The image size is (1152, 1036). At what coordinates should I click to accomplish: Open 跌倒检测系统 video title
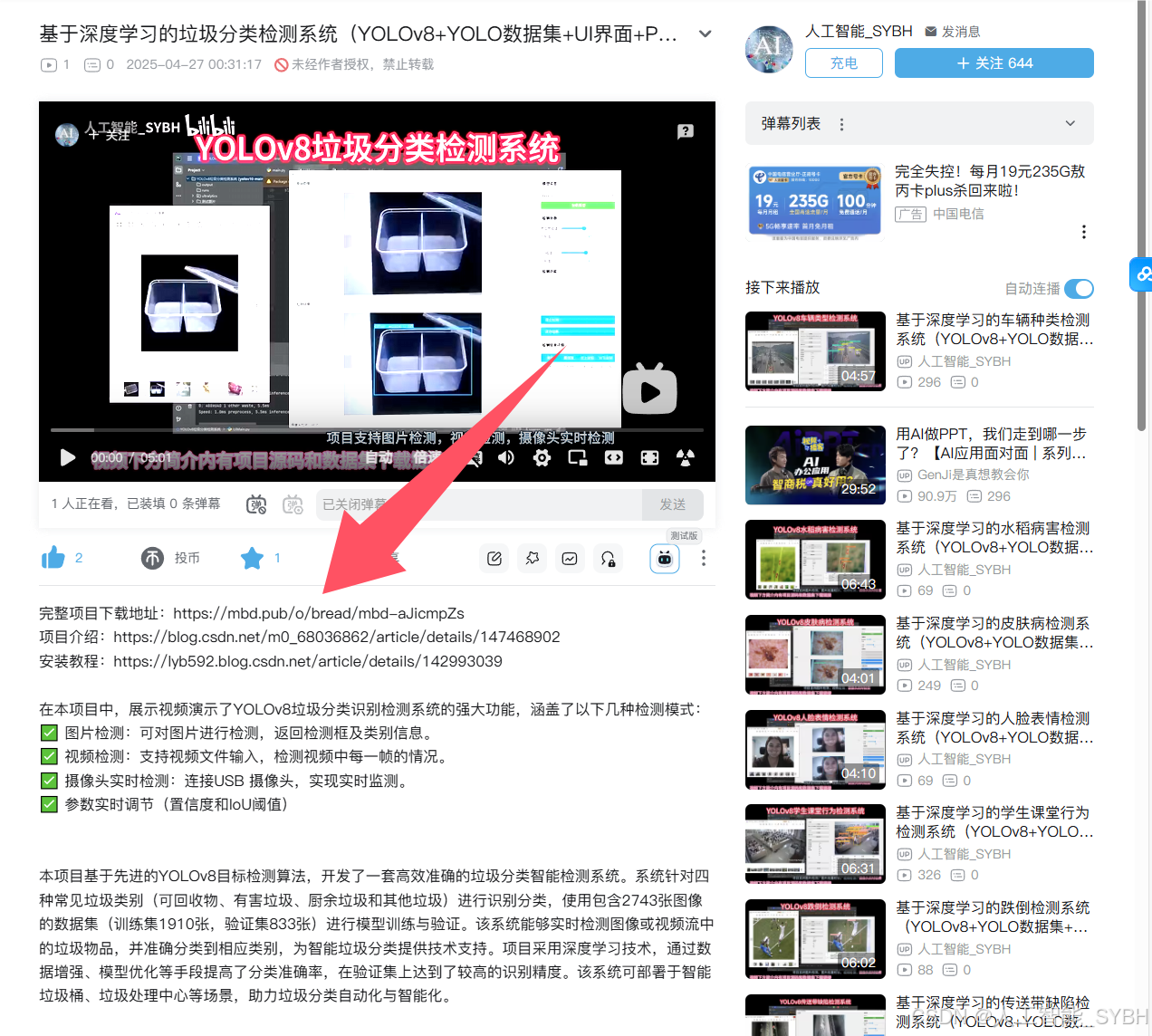click(994, 917)
